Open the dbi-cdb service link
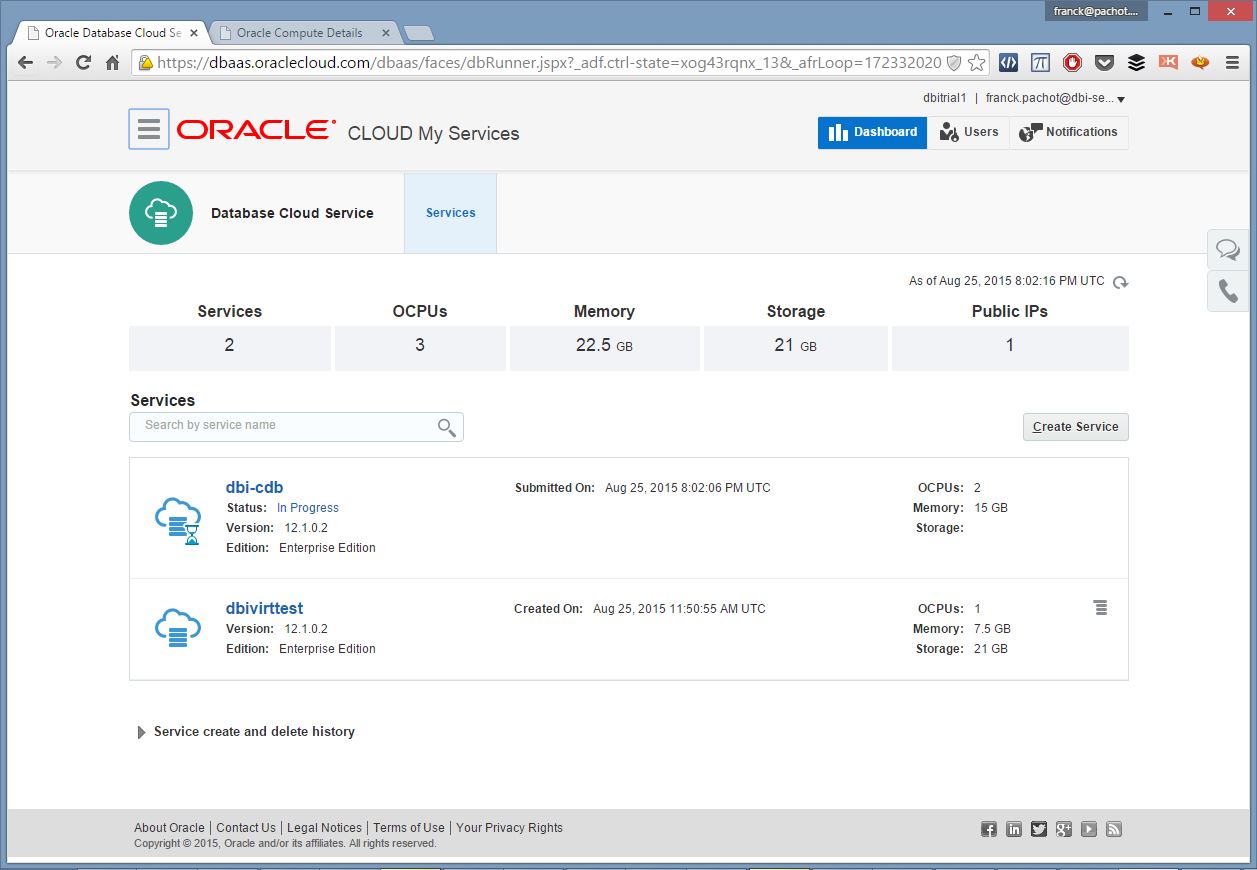The height and width of the screenshot is (870, 1257). [255, 488]
